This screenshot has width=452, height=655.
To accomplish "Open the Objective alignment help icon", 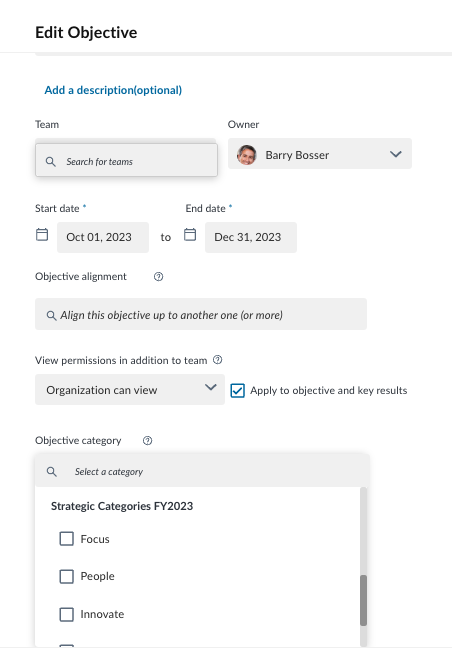I will (158, 277).
